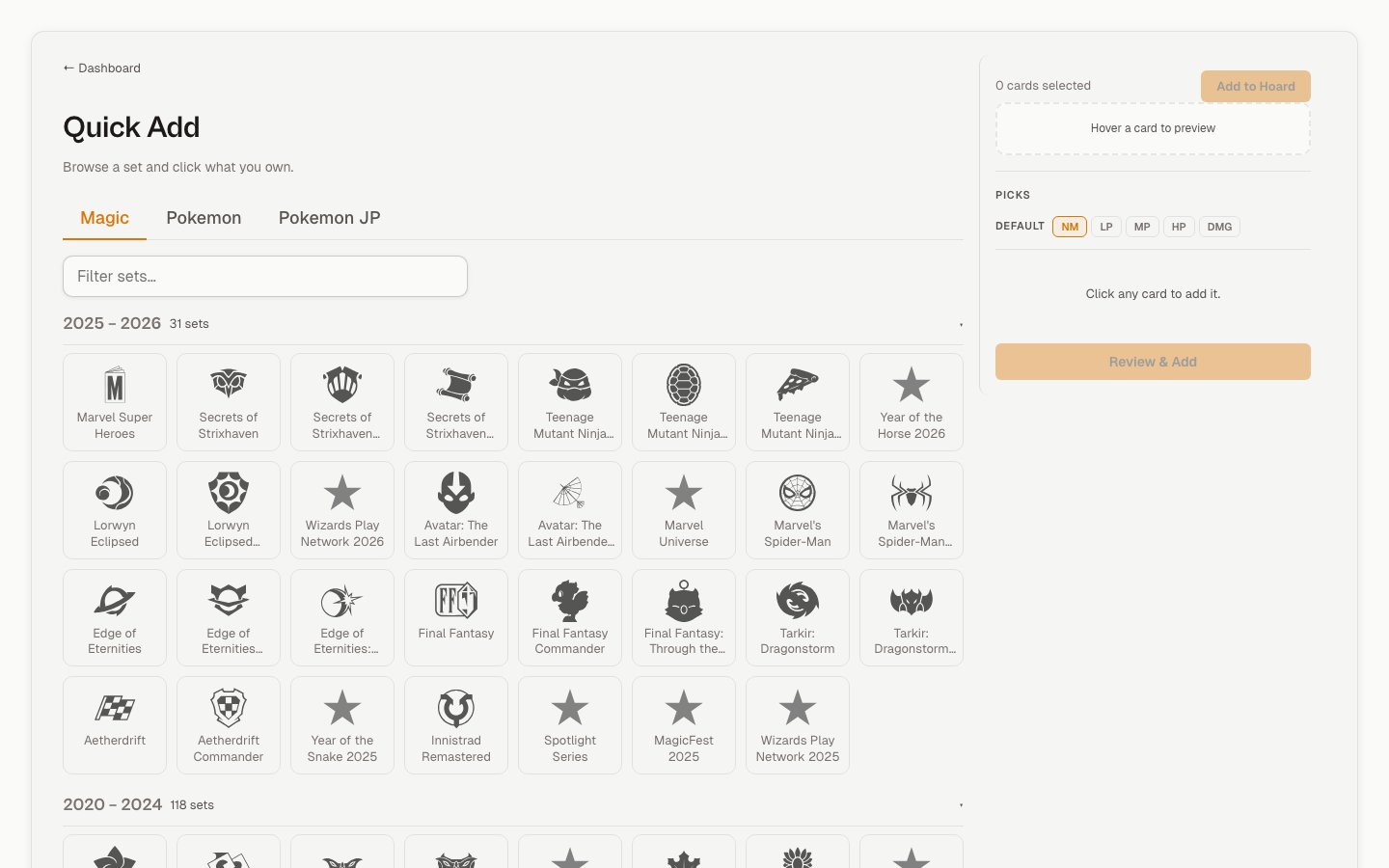Viewport: 1389px width, 868px height.
Task: Open the Aetherdrift checkered flag set
Action: (x=115, y=725)
